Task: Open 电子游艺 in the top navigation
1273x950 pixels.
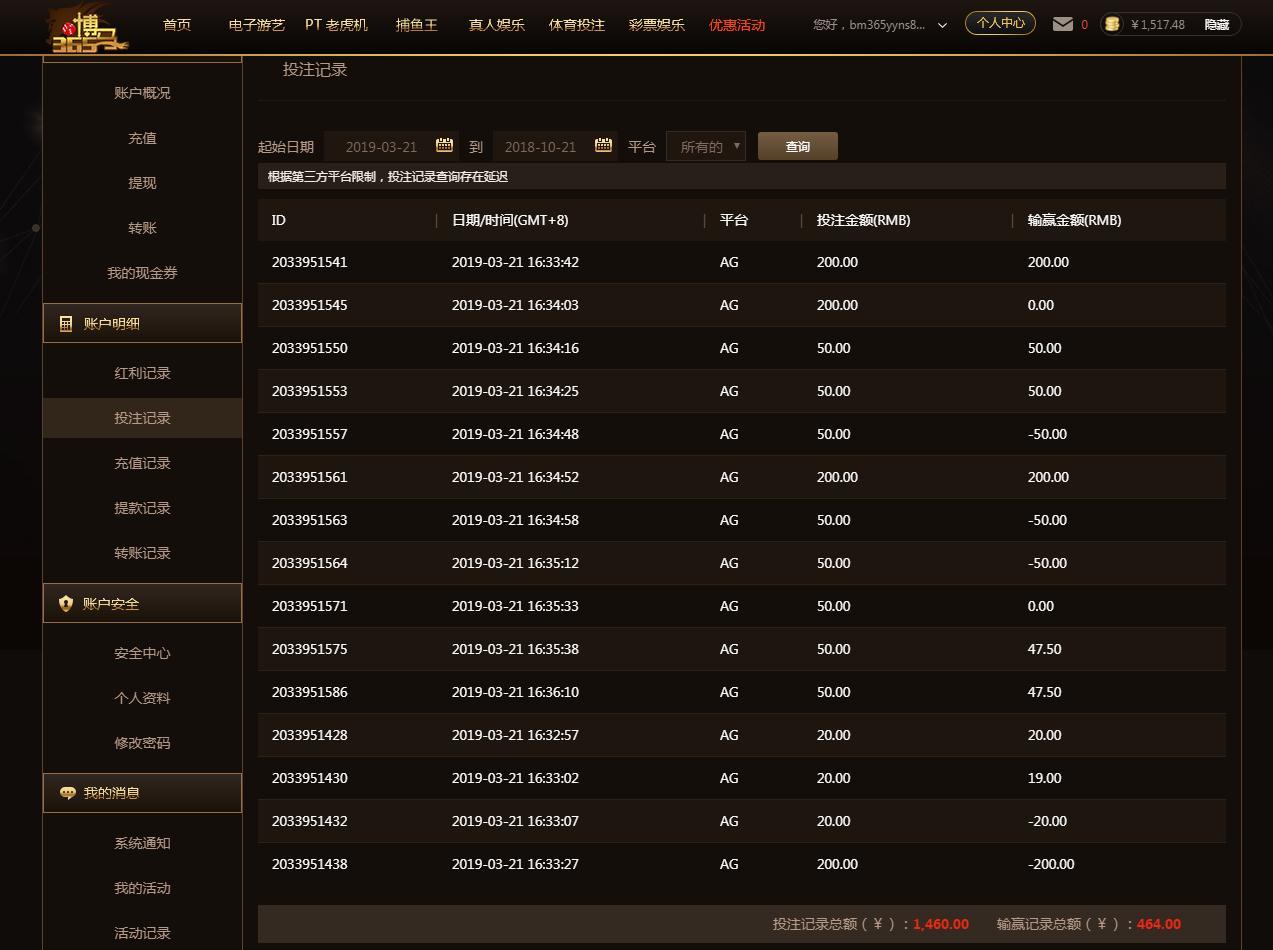Action: (257, 25)
